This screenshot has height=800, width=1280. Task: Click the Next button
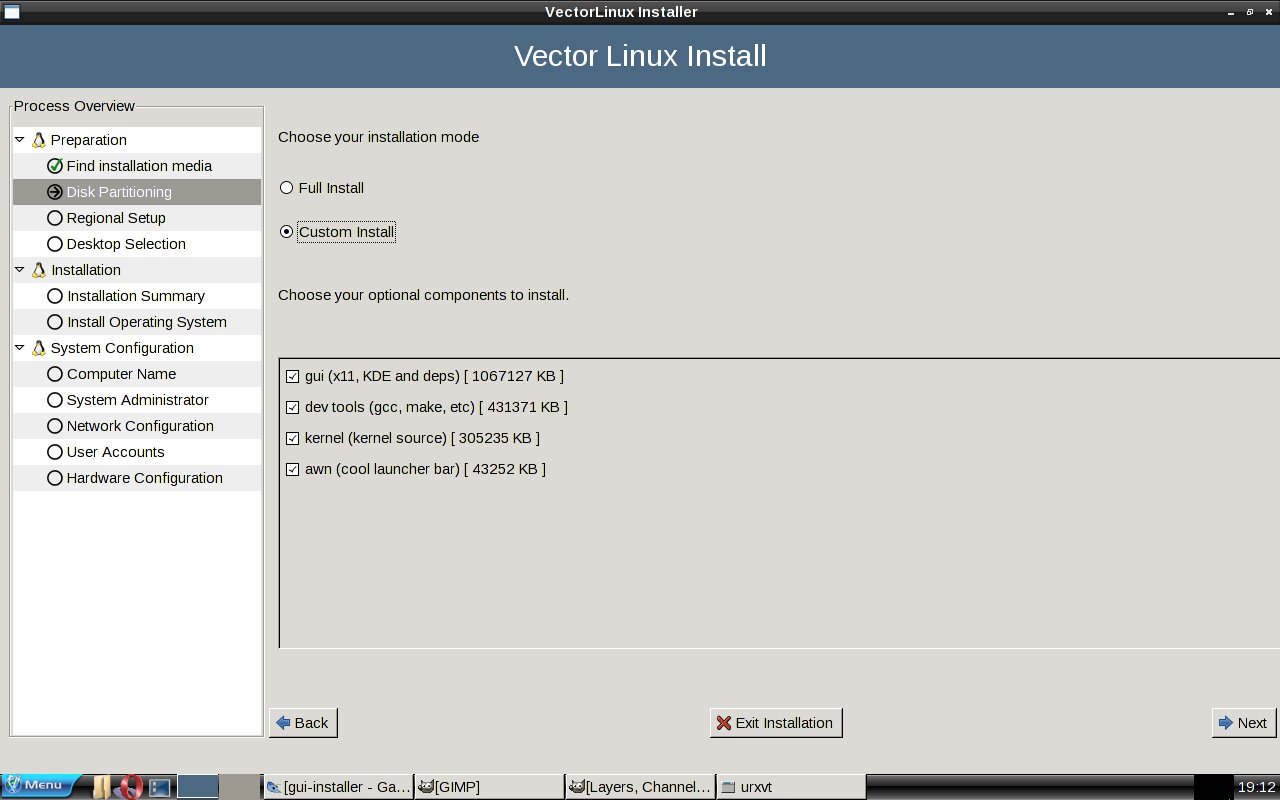coord(1243,723)
